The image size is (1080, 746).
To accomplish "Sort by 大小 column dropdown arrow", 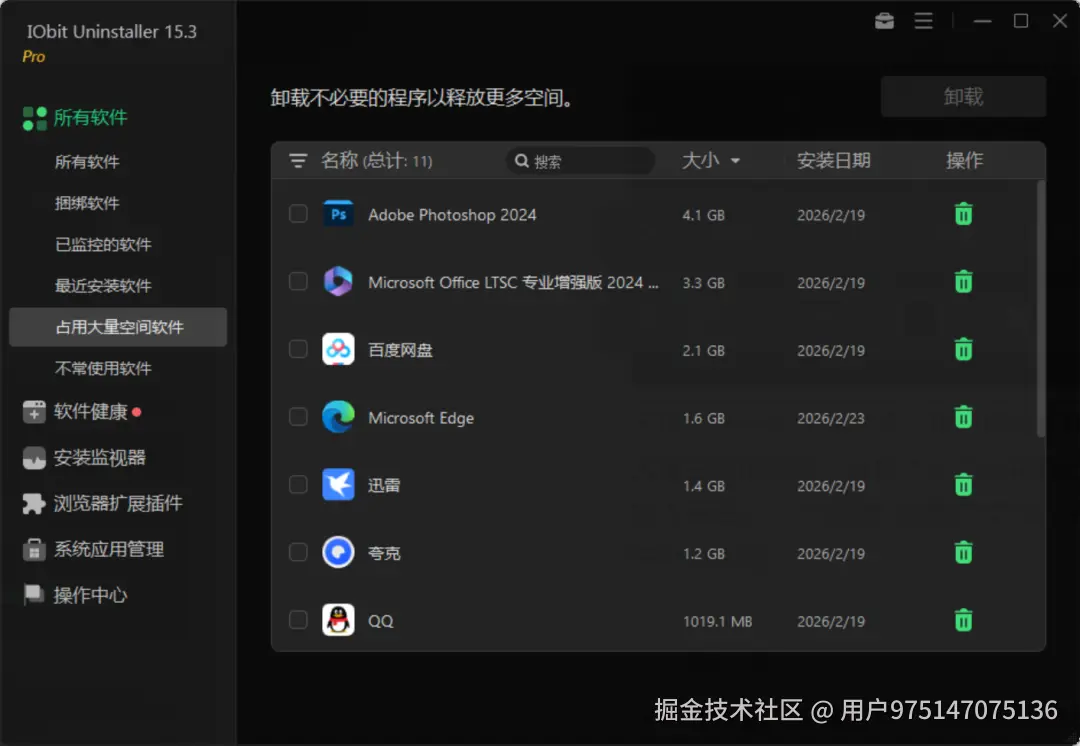I will (735, 161).
